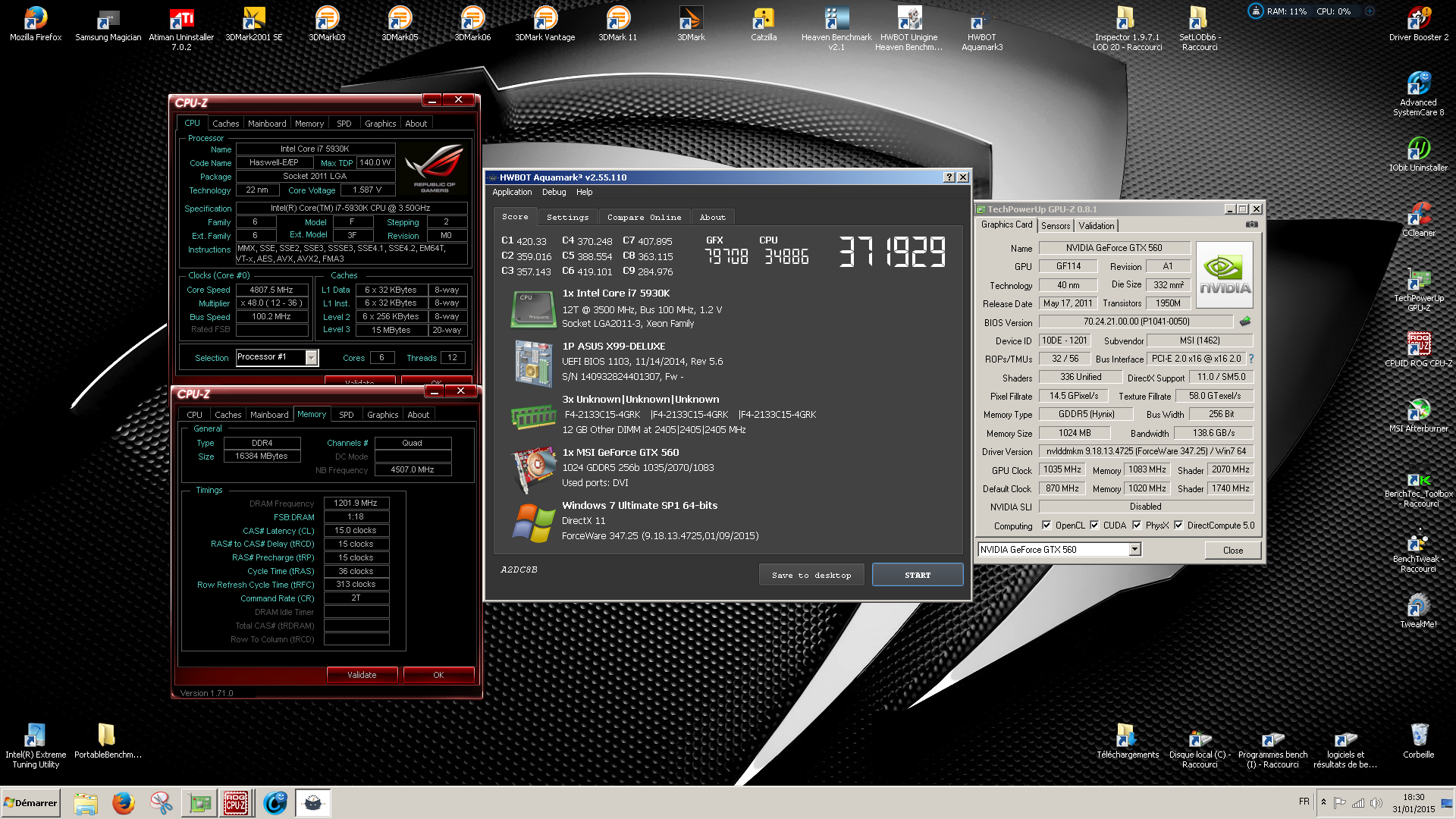Click Bus Interface question mark in GPU-Z

(x=1251, y=359)
